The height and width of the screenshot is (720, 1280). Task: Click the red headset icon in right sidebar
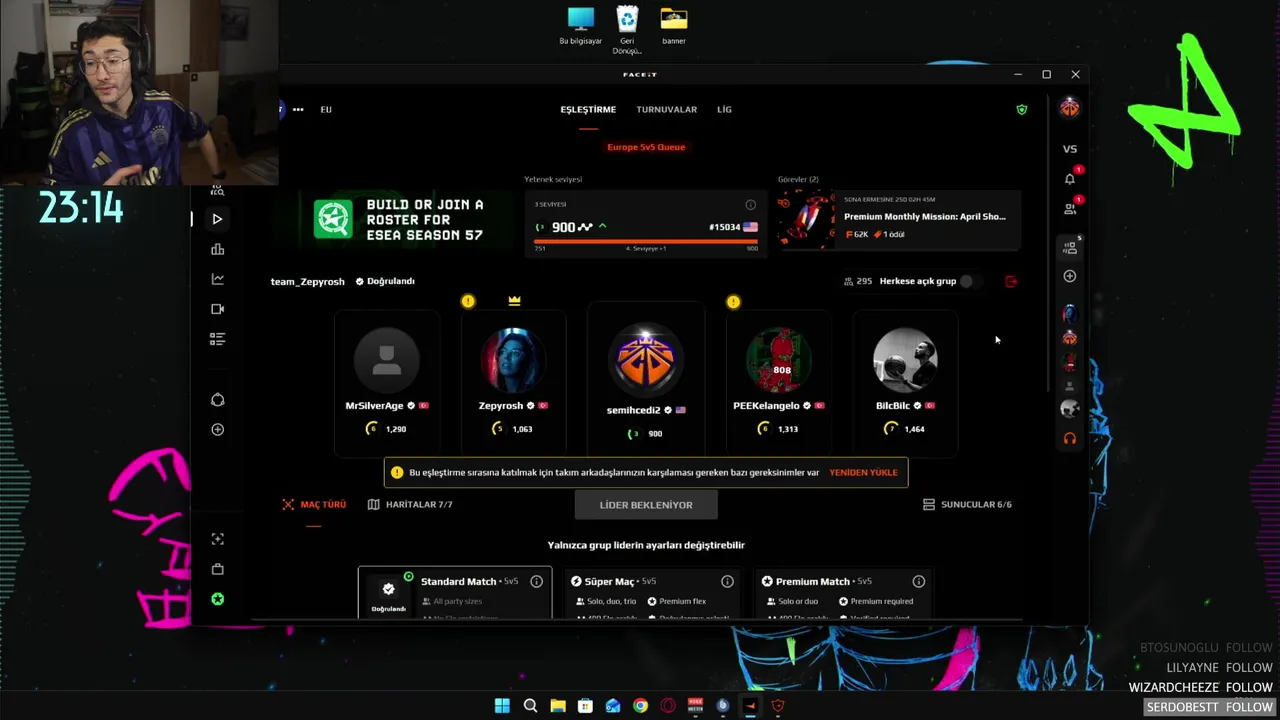pyautogui.click(x=1070, y=438)
